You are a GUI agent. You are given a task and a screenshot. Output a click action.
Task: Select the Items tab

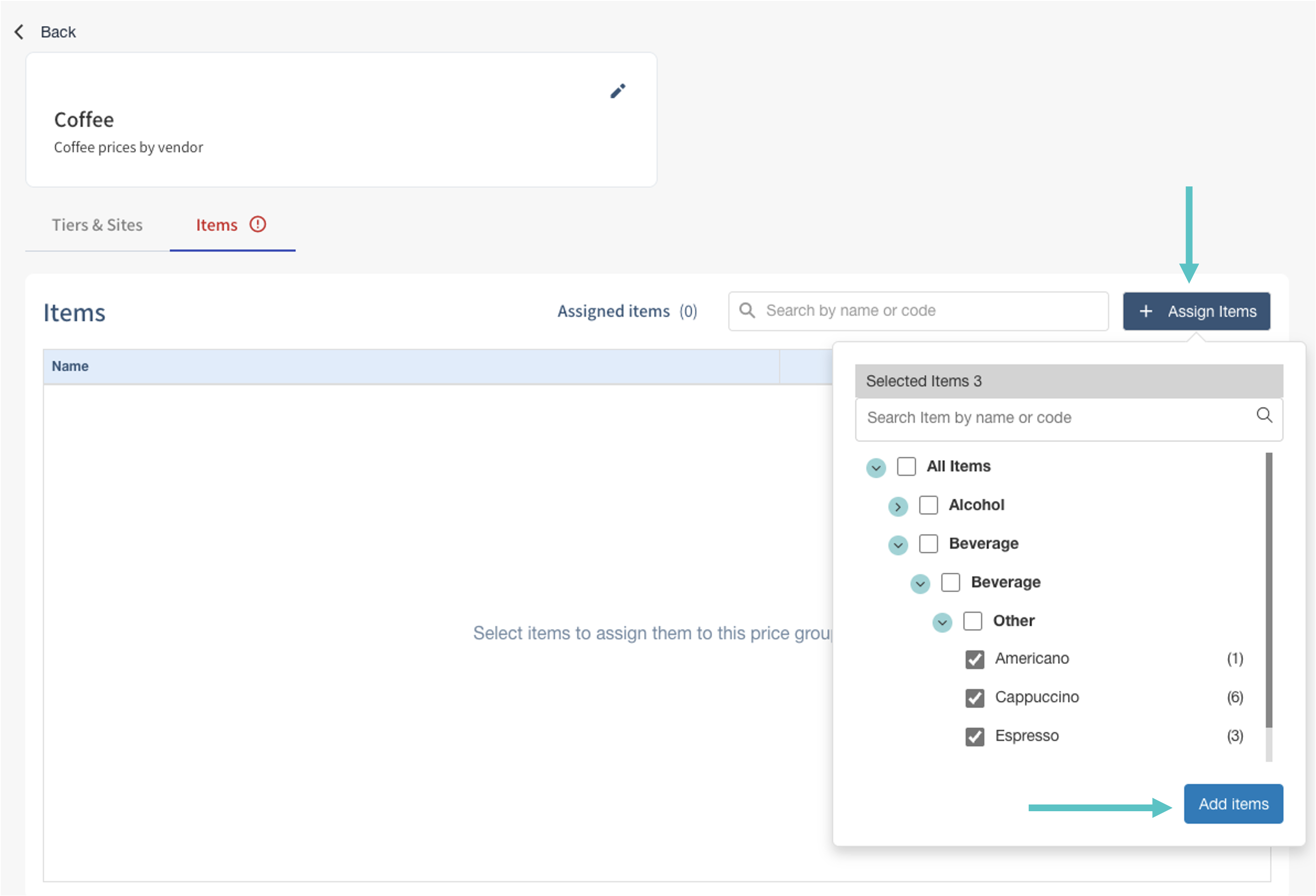click(x=217, y=225)
